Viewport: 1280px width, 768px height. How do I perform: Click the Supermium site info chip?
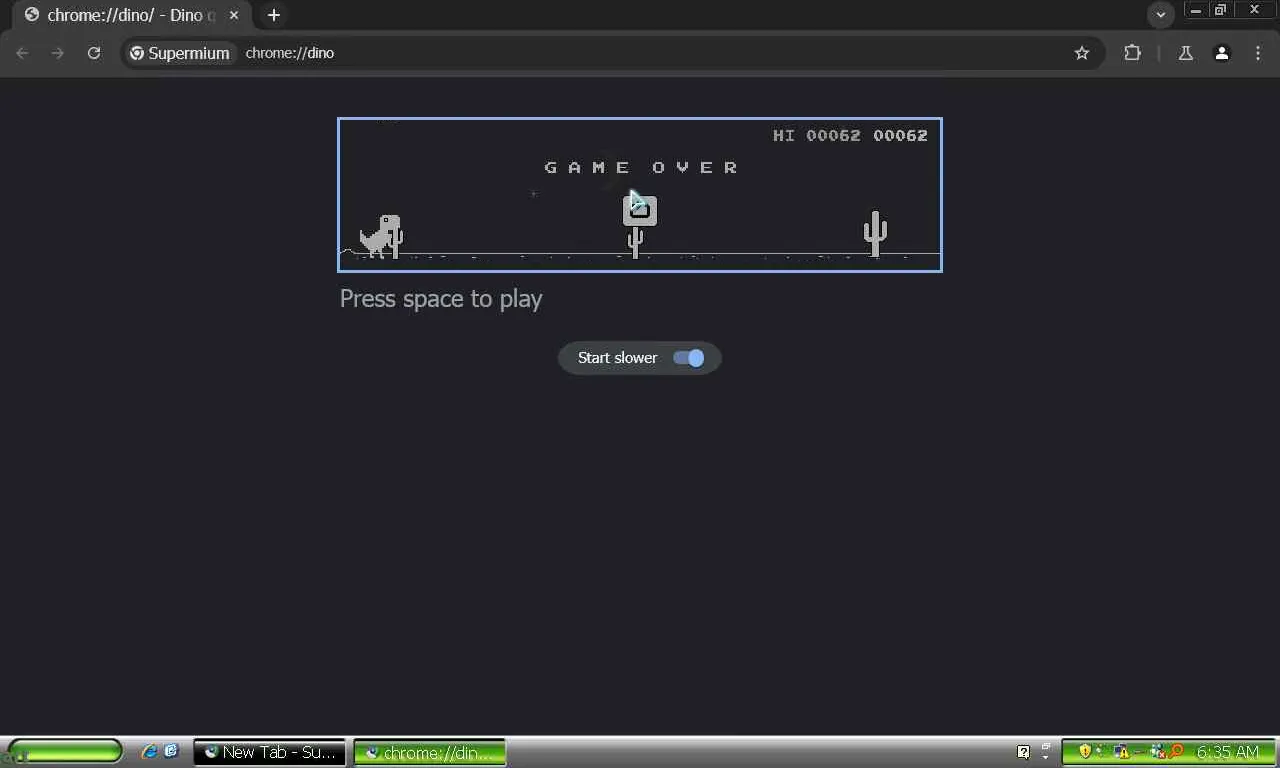tap(180, 53)
